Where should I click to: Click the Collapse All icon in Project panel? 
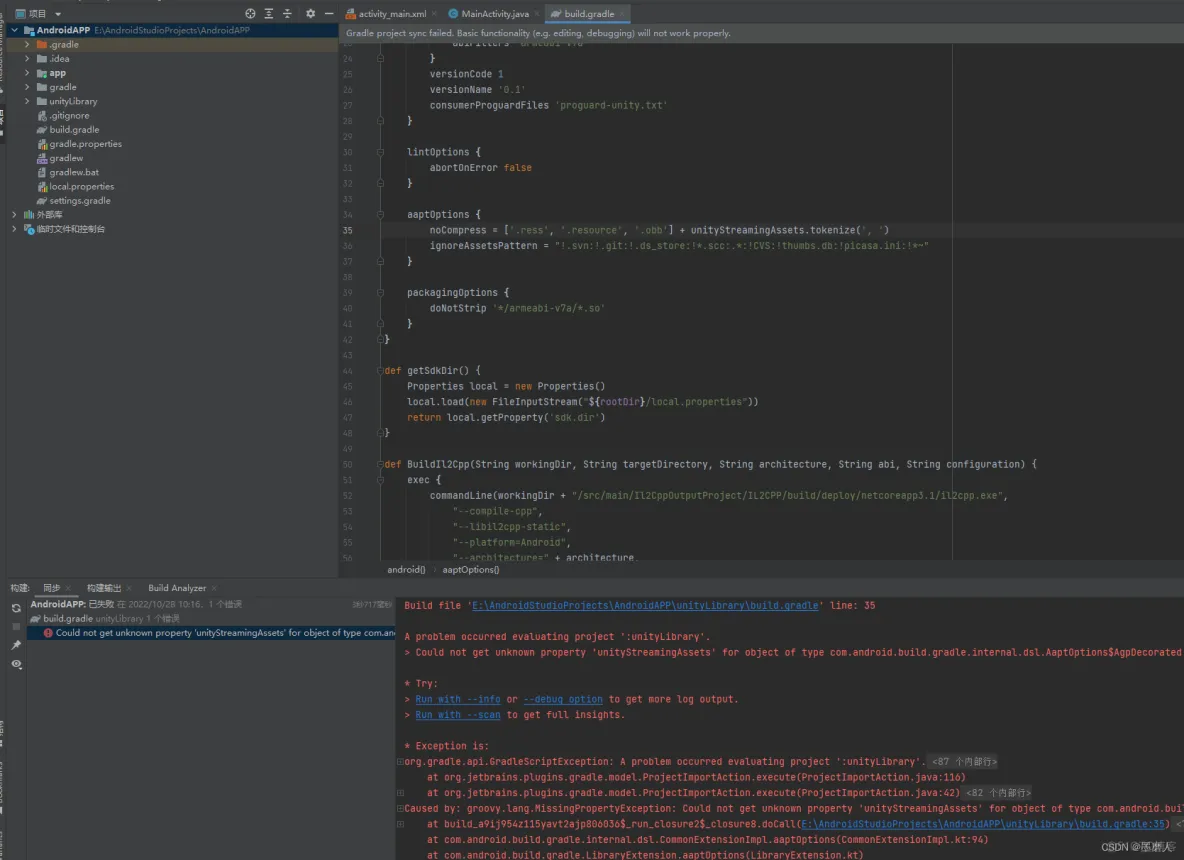pyautogui.click(x=287, y=14)
